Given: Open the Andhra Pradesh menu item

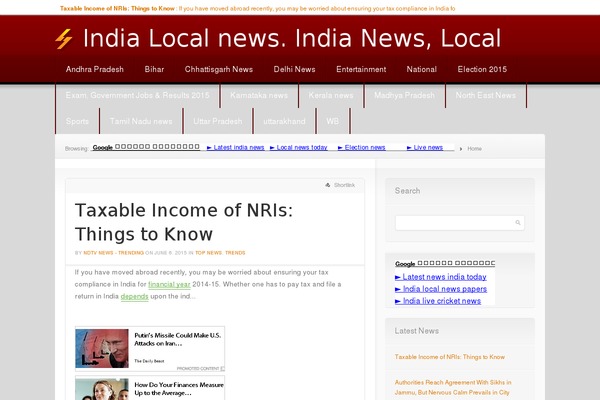Looking at the screenshot, I should click(95, 69).
